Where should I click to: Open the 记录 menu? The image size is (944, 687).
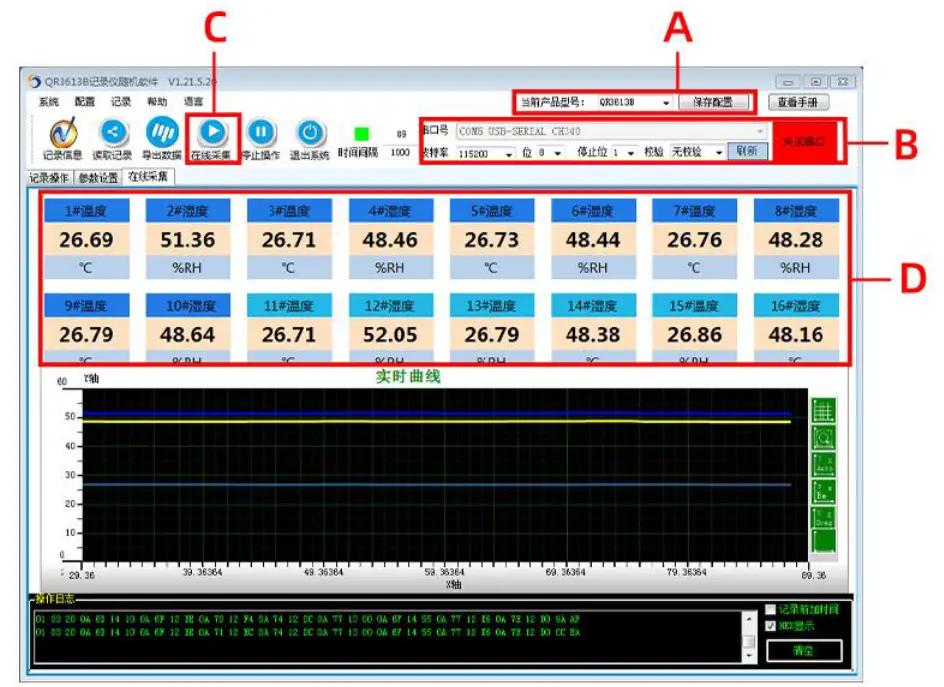point(121,102)
